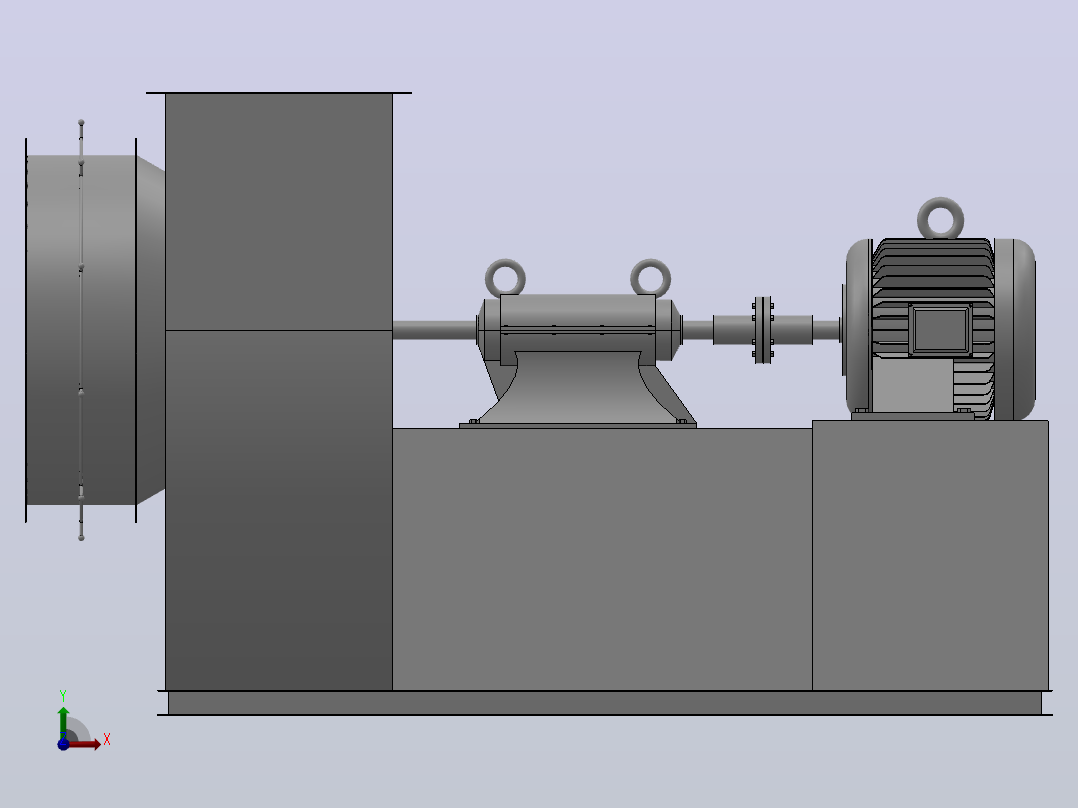Select the motor foot mounting plate
The height and width of the screenshot is (808, 1078).
coord(912,415)
